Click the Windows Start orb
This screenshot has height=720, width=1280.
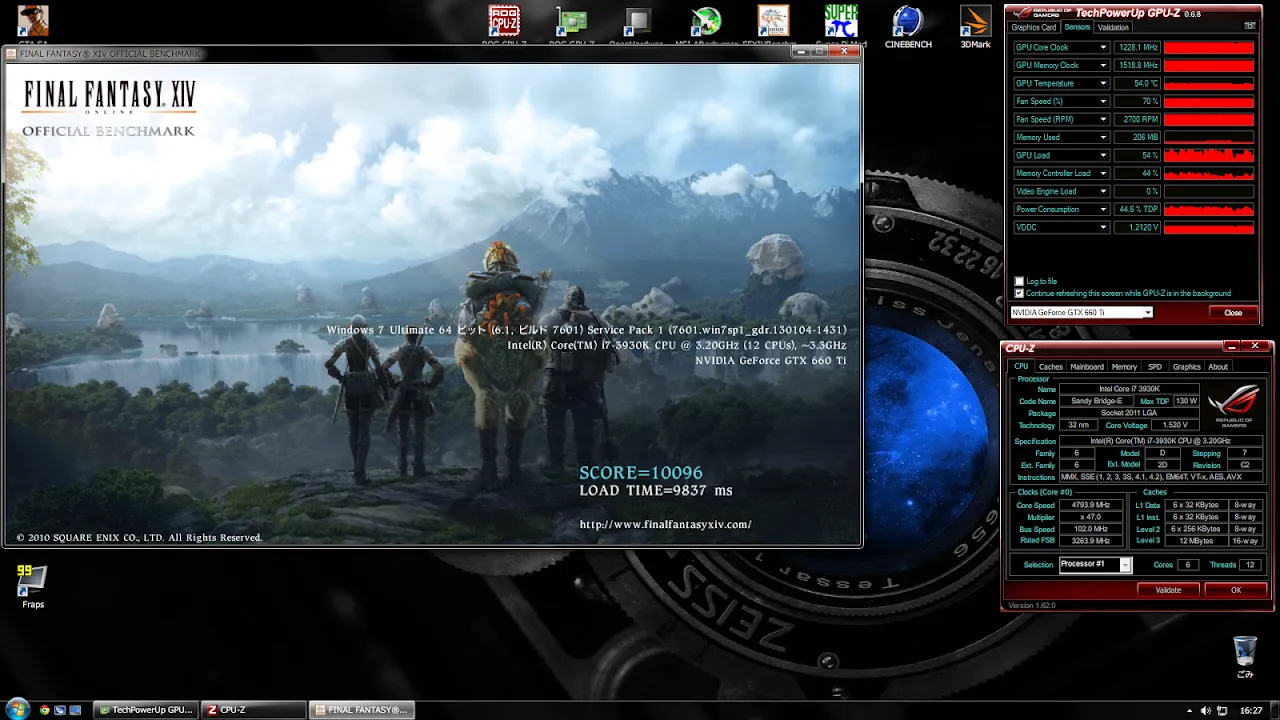[x=16, y=710]
